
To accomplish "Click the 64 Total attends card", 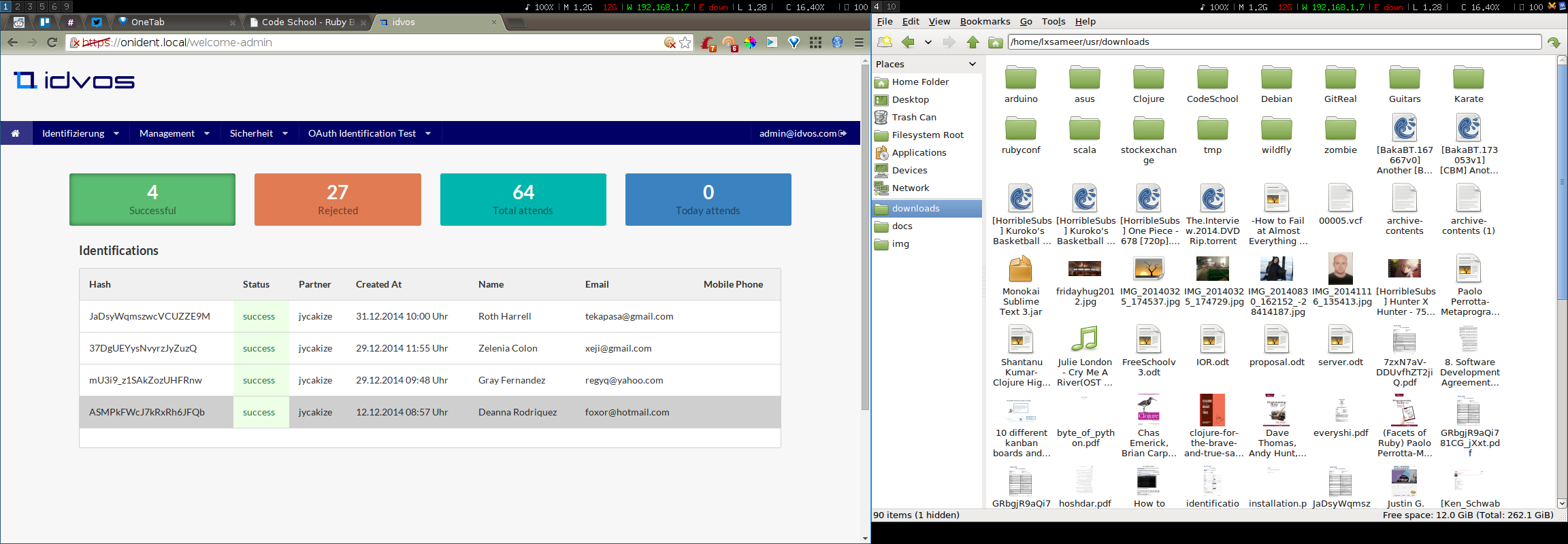I will pyautogui.click(x=523, y=199).
